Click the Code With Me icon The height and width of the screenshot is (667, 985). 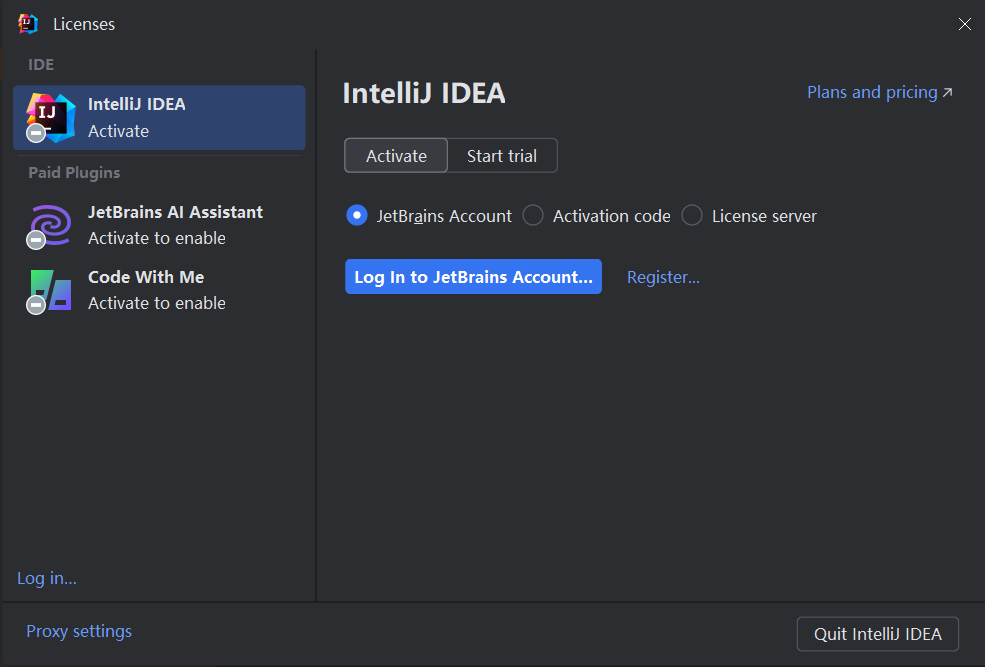[50, 291]
